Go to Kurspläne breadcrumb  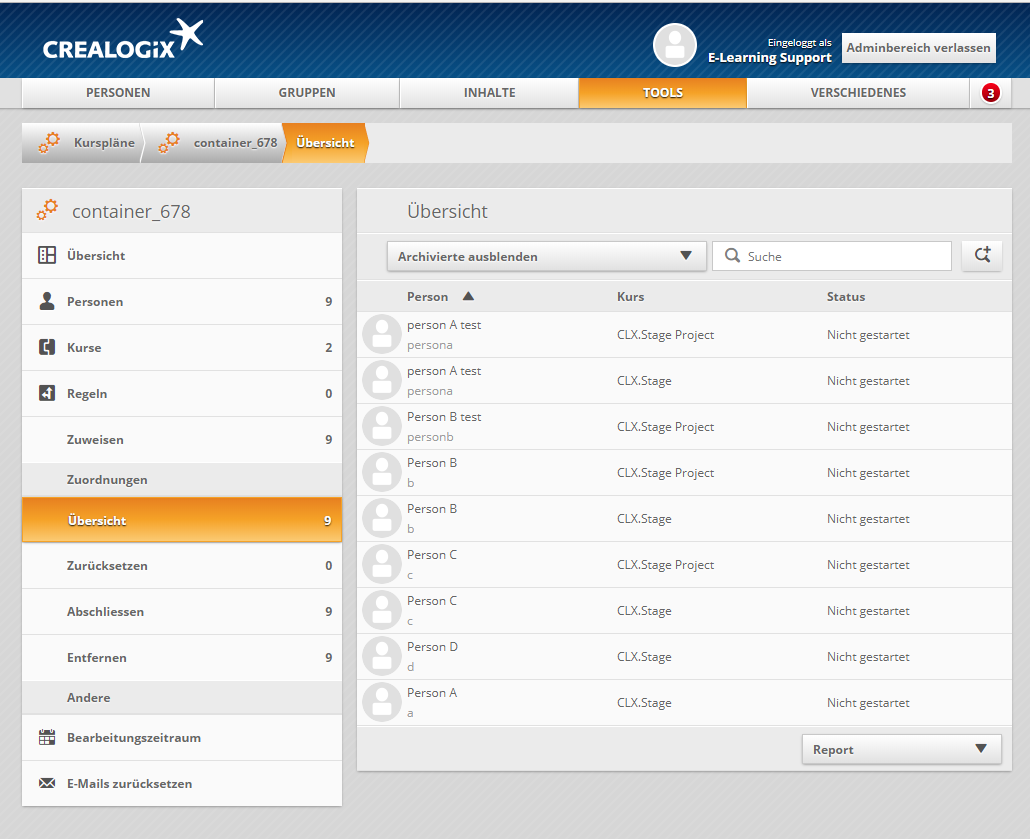click(103, 143)
